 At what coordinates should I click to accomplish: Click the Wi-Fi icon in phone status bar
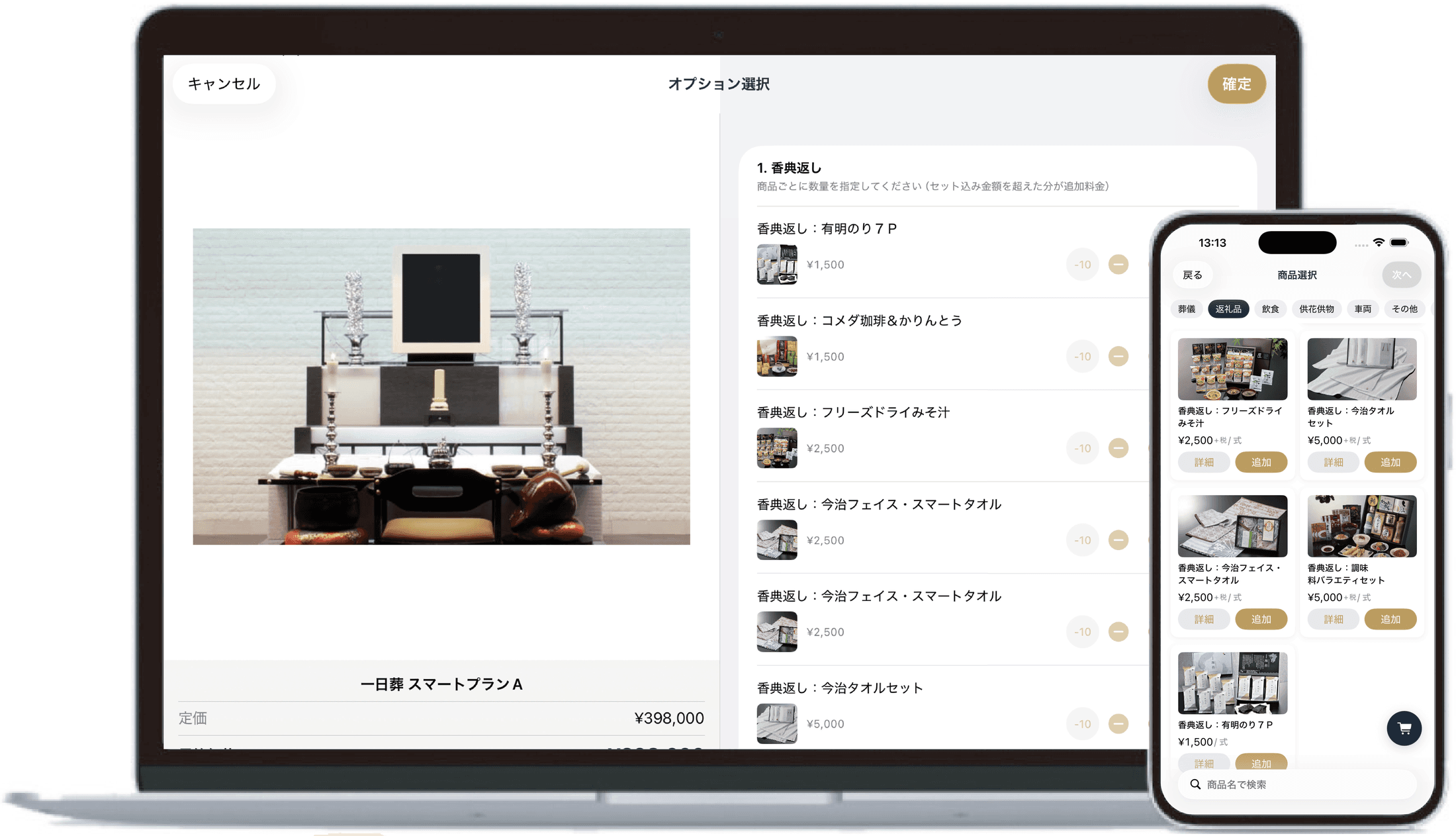click(x=1379, y=243)
